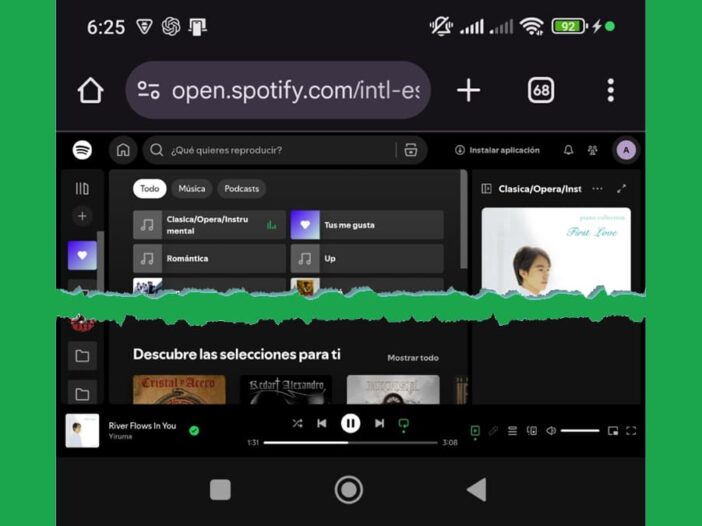The height and width of the screenshot is (526, 702).
Task: Collapse Your Library sidebar icon
Action: click(82, 188)
